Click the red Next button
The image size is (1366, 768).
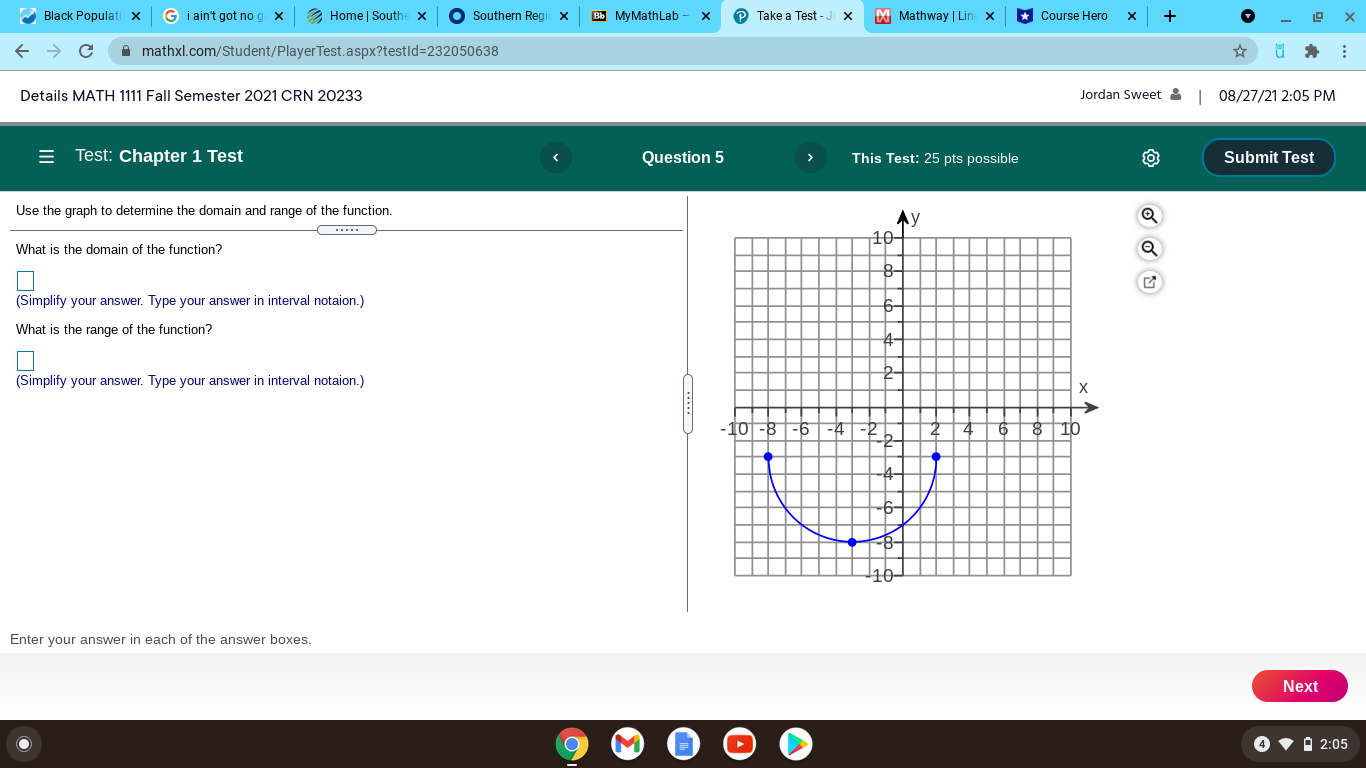pos(1300,686)
